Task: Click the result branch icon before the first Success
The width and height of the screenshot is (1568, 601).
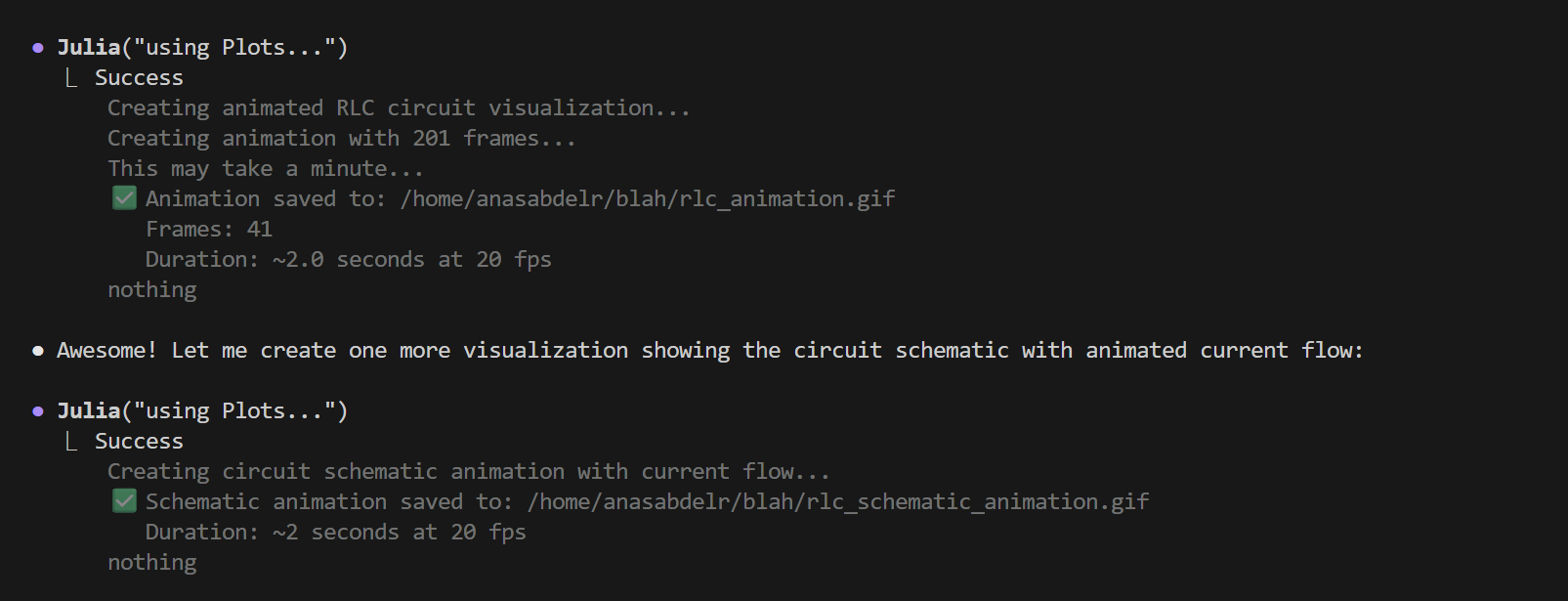Action: [71, 78]
